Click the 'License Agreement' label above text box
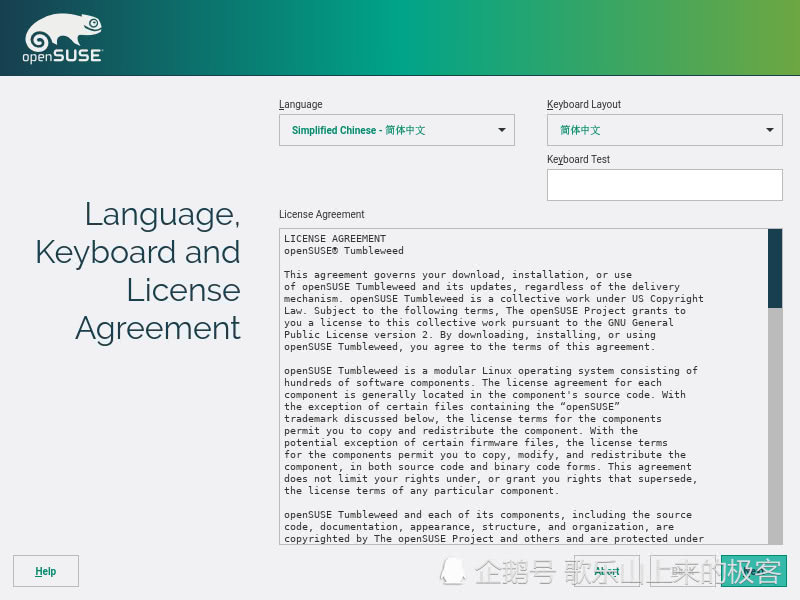800x600 pixels. tap(321, 214)
